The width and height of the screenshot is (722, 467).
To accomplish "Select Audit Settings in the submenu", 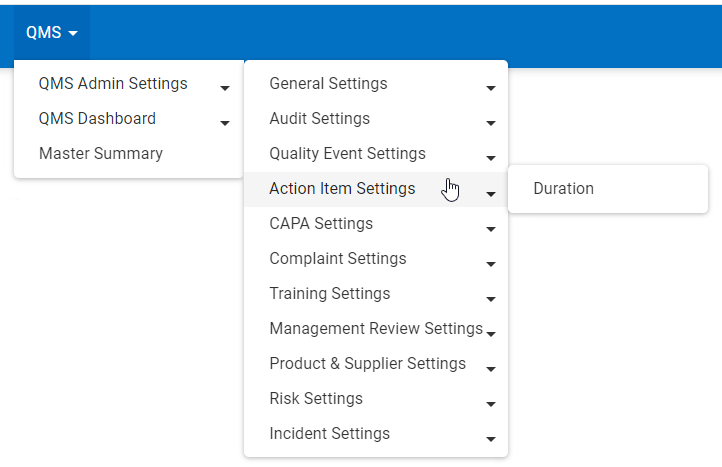I will (319, 119).
